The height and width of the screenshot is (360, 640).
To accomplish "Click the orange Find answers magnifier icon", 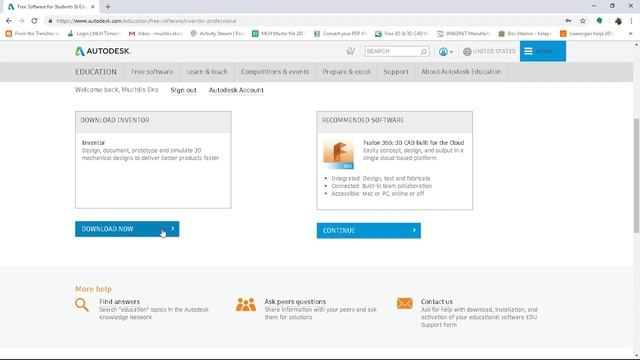I will pyautogui.click(x=82, y=305).
